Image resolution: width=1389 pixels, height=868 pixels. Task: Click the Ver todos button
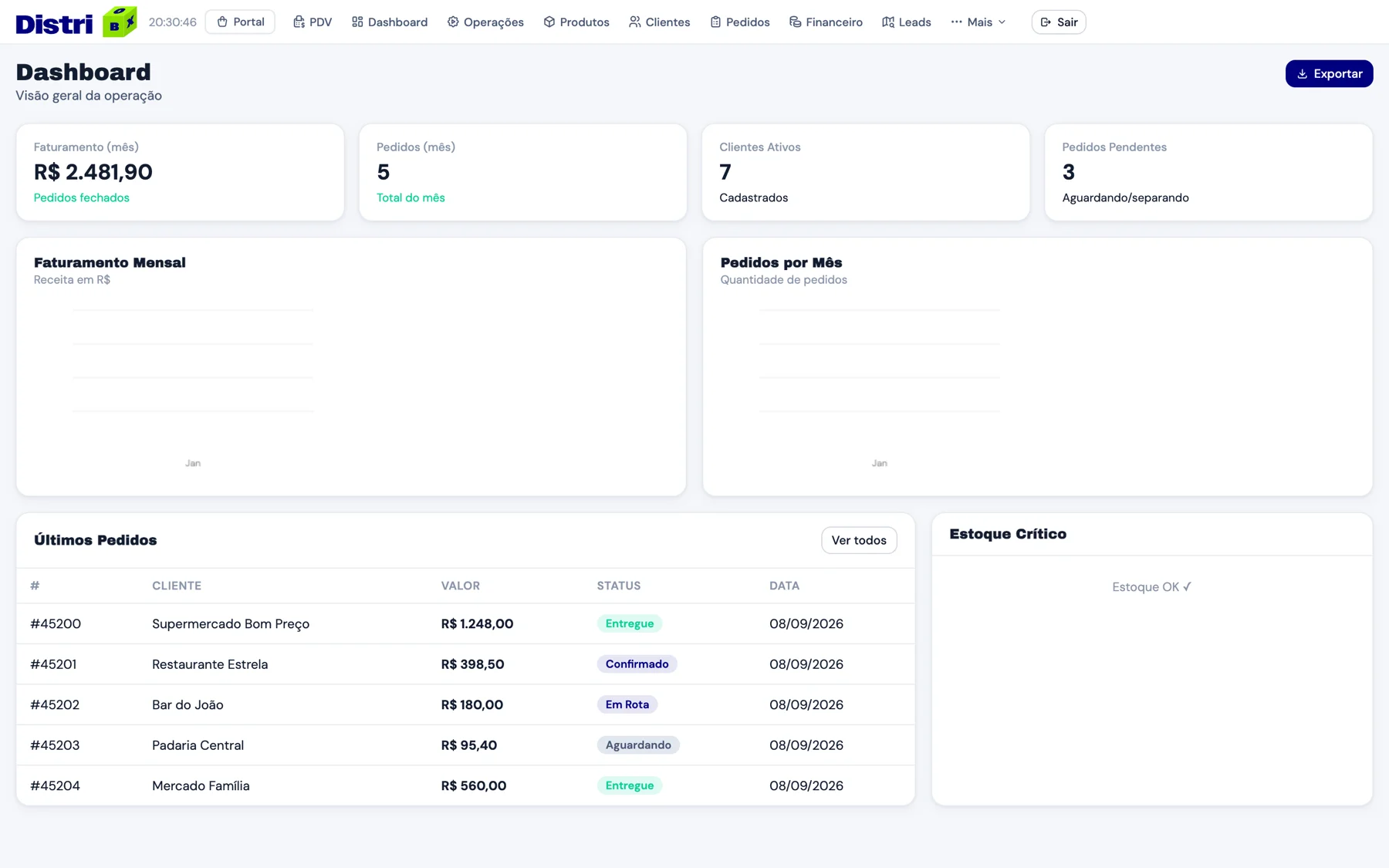click(x=859, y=540)
